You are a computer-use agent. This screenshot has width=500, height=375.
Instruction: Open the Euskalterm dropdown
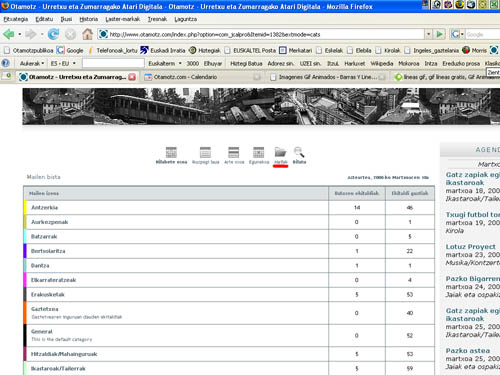165,63
